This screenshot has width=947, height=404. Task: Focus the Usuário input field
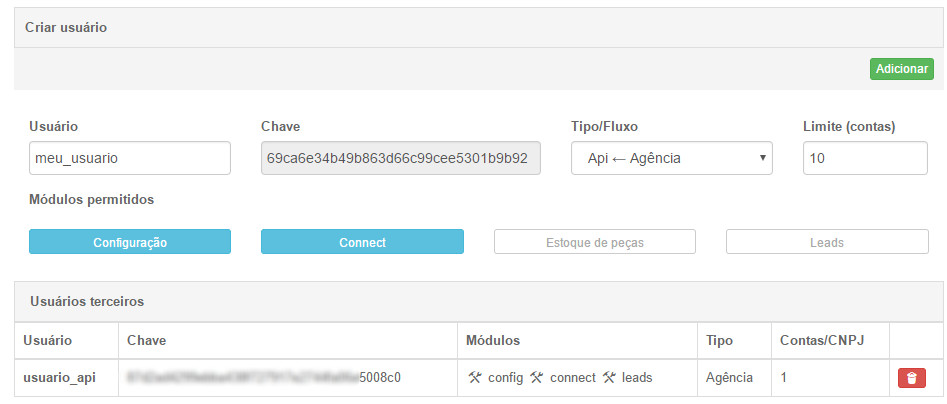tap(130, 158)
